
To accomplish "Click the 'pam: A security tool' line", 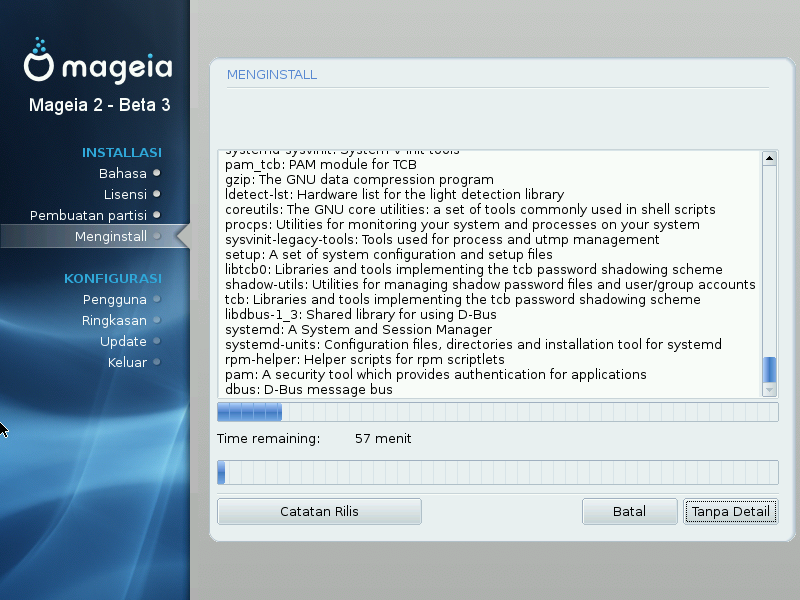I will (436, 374).
